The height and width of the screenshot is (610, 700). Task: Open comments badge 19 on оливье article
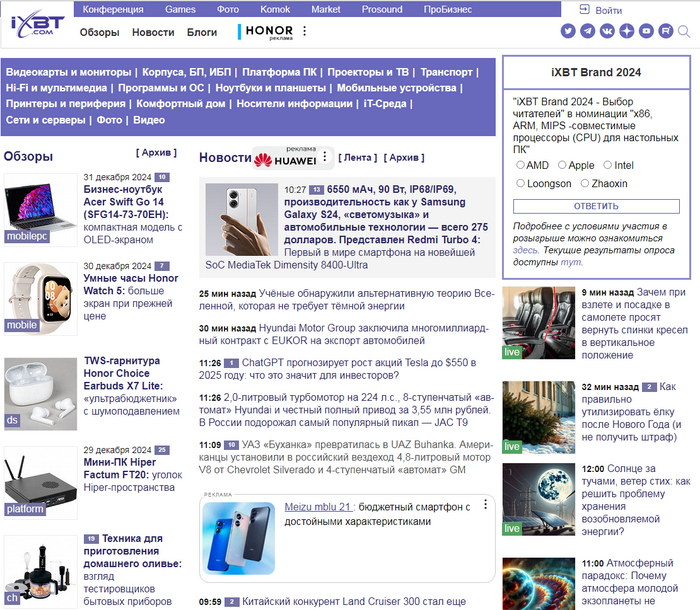tap(91, 539)
